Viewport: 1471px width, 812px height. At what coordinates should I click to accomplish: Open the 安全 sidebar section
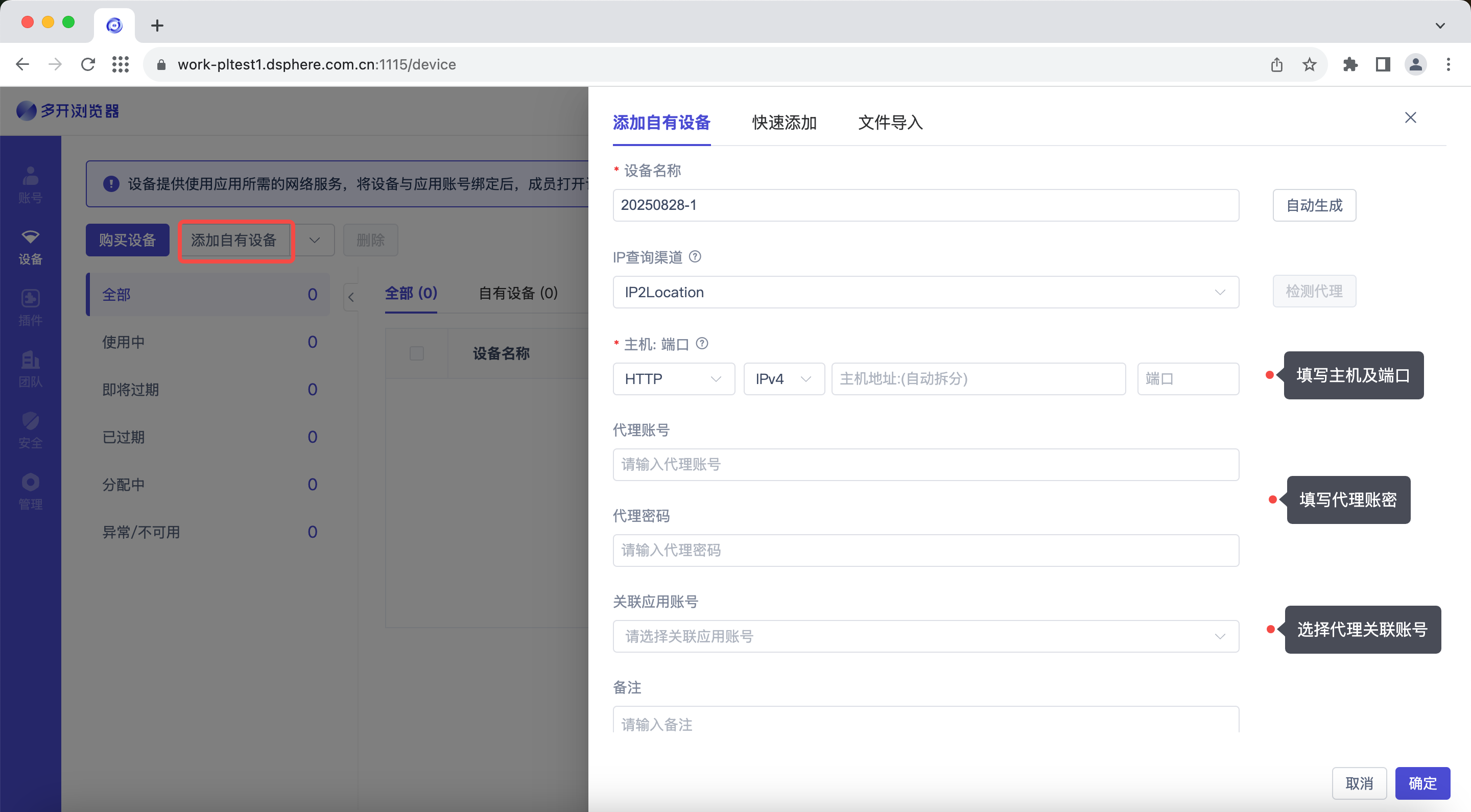30,430
